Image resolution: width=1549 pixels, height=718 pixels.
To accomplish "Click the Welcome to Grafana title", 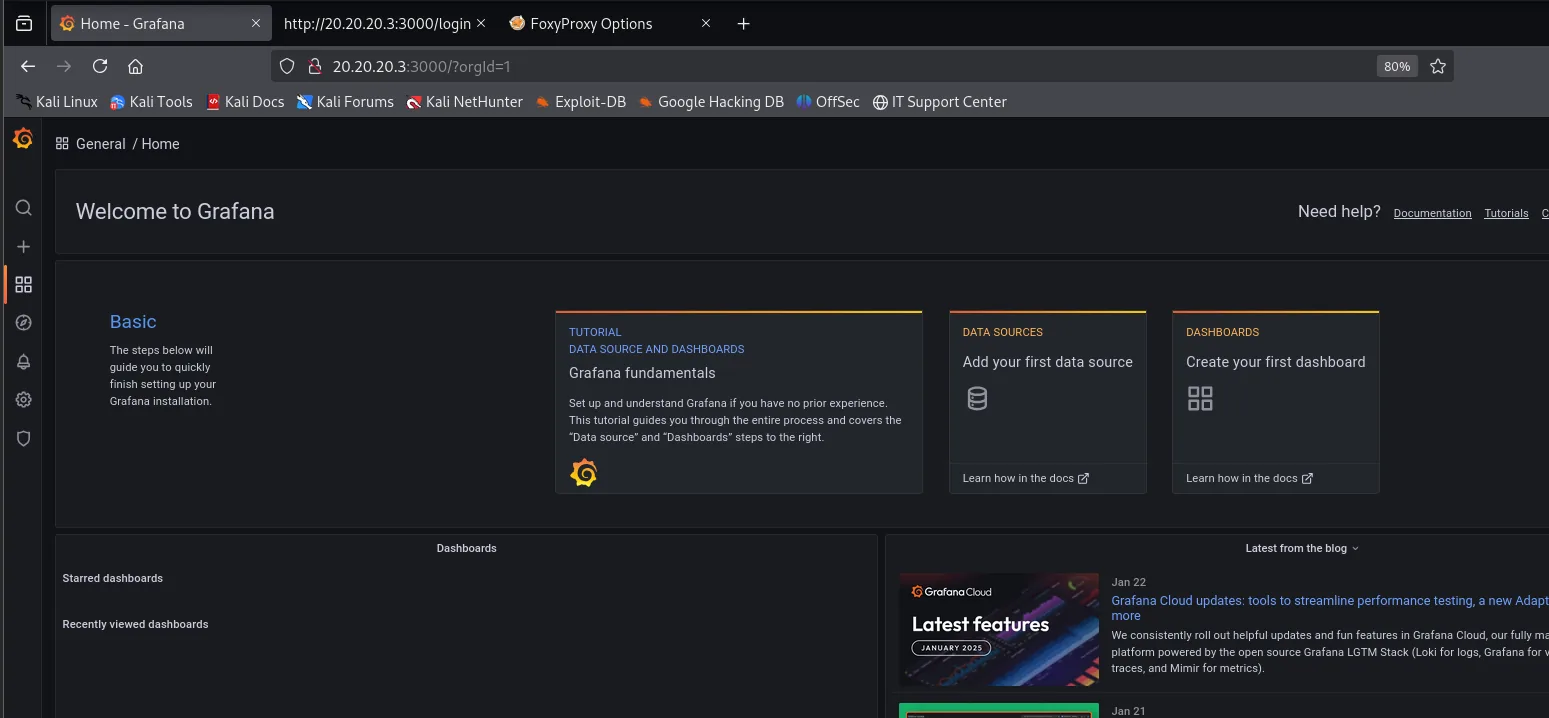I will [175, 211].
